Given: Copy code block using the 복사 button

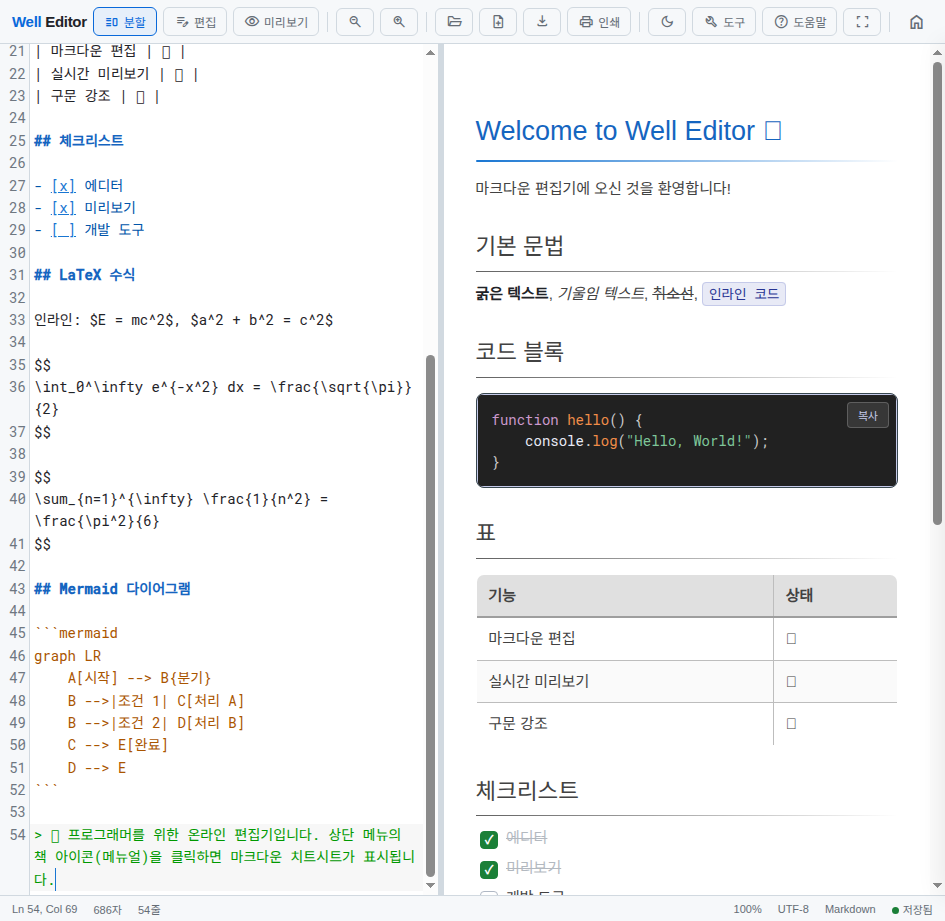Looking at the screenshot, I should (x=867, y=415).
